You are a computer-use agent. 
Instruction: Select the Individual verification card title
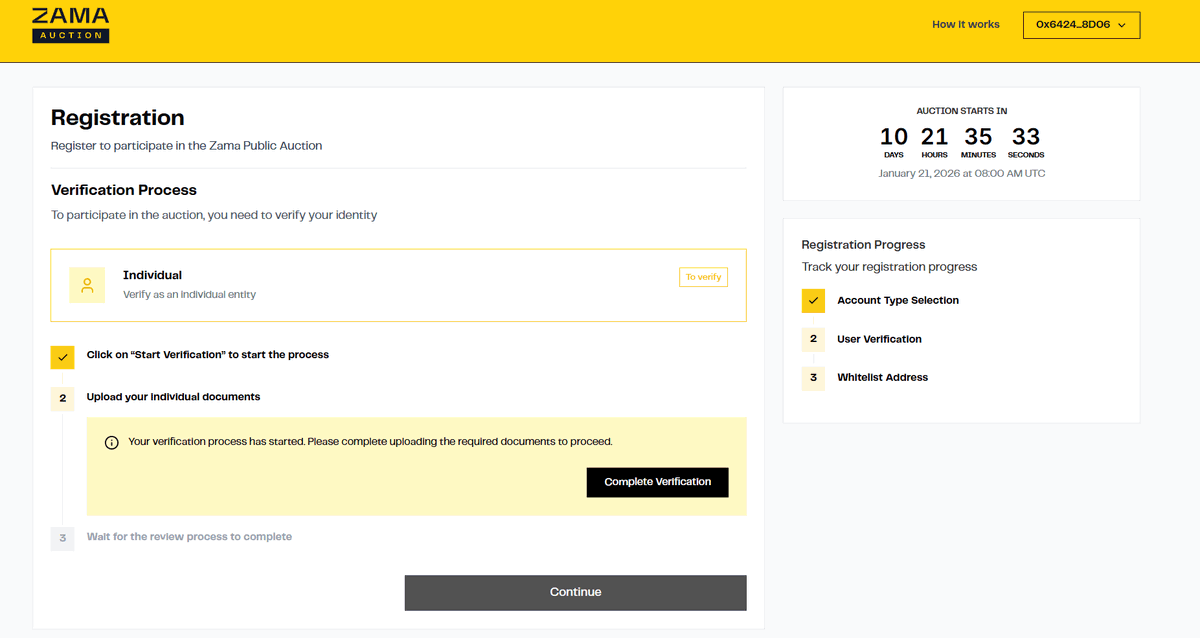point(152,275)
